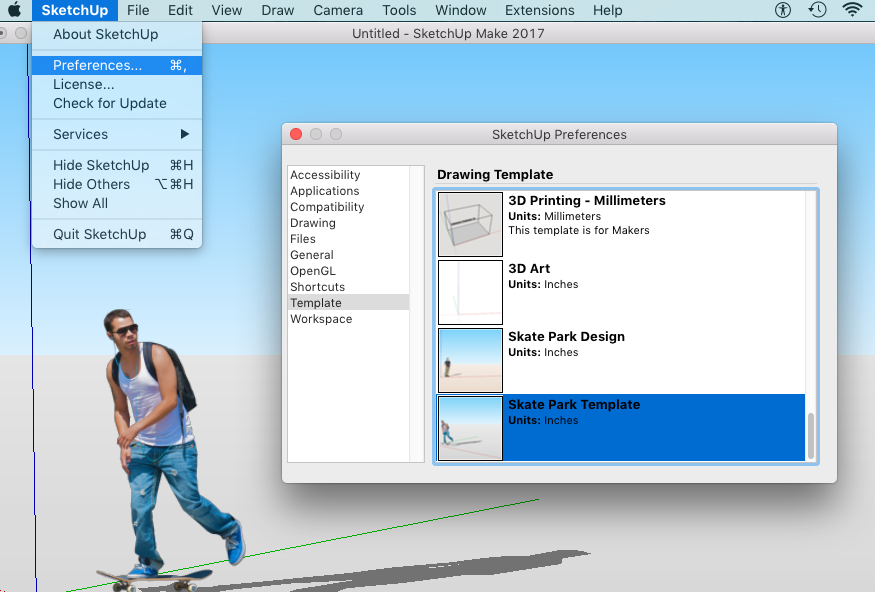Image resolution: width=875 pixels, height=592 pixels.
Task: Select Compatibility in preferences list
Action: point(348,207)
